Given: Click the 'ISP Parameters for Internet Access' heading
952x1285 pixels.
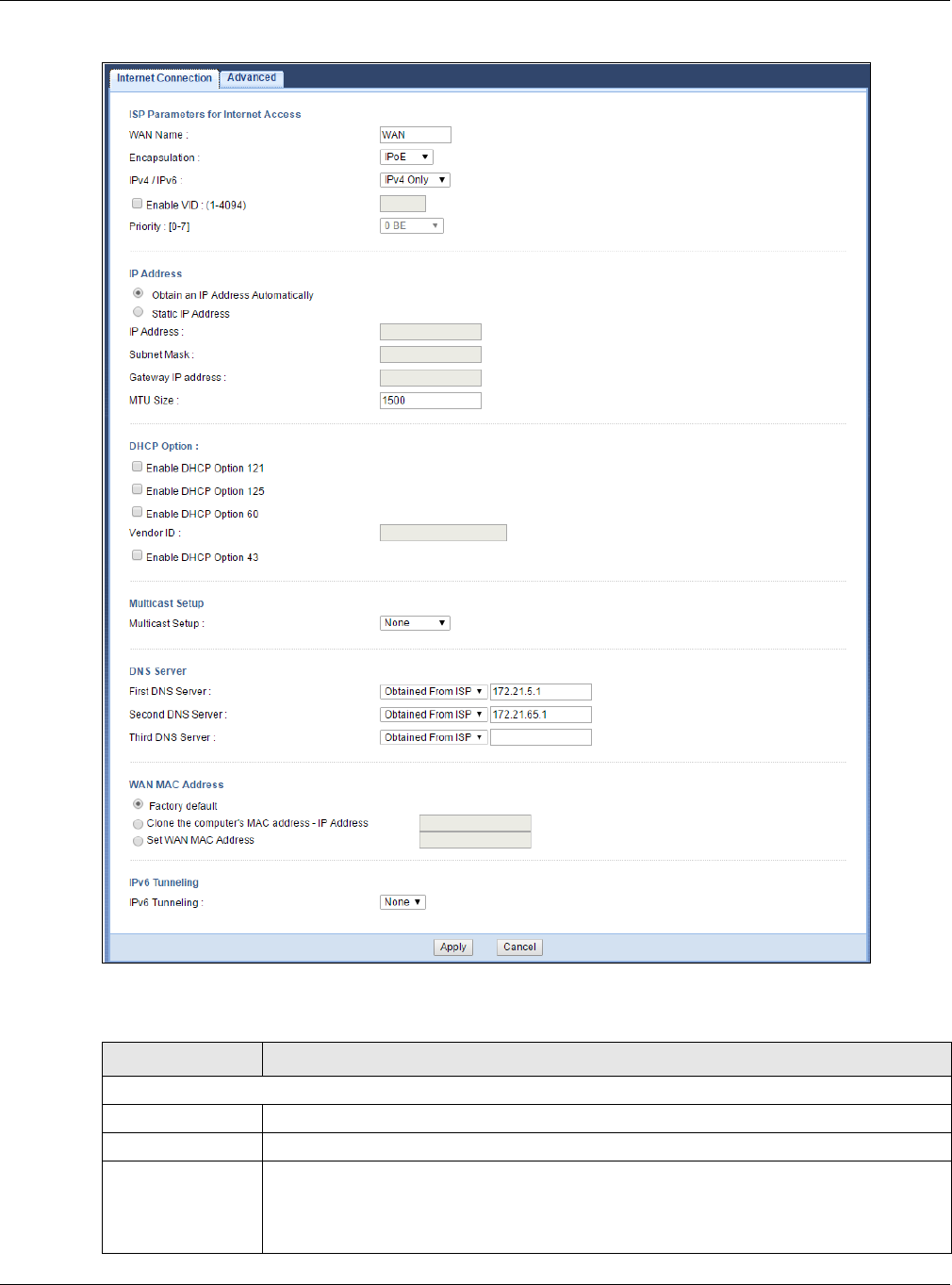Looking at the screenshot, I should coord(215,114).
